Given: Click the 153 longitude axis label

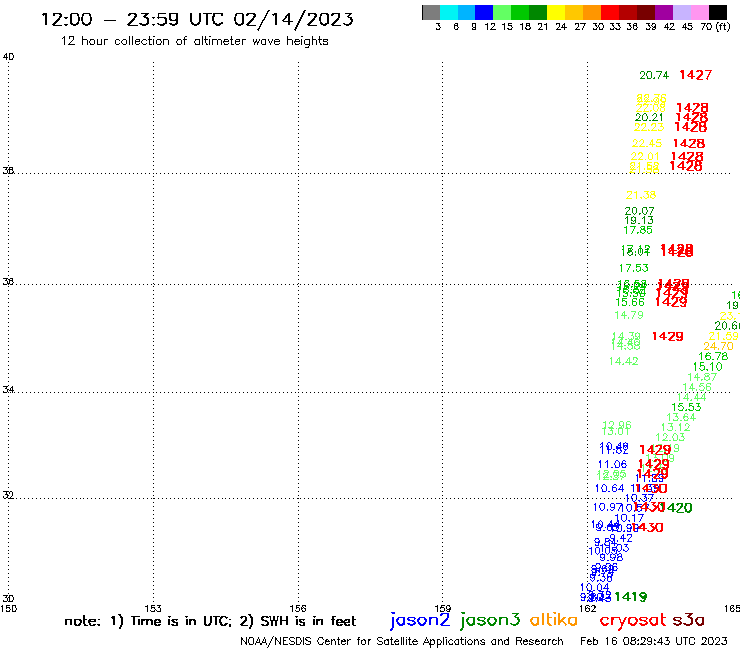Looking at the screenshot, I should point(153,608).
